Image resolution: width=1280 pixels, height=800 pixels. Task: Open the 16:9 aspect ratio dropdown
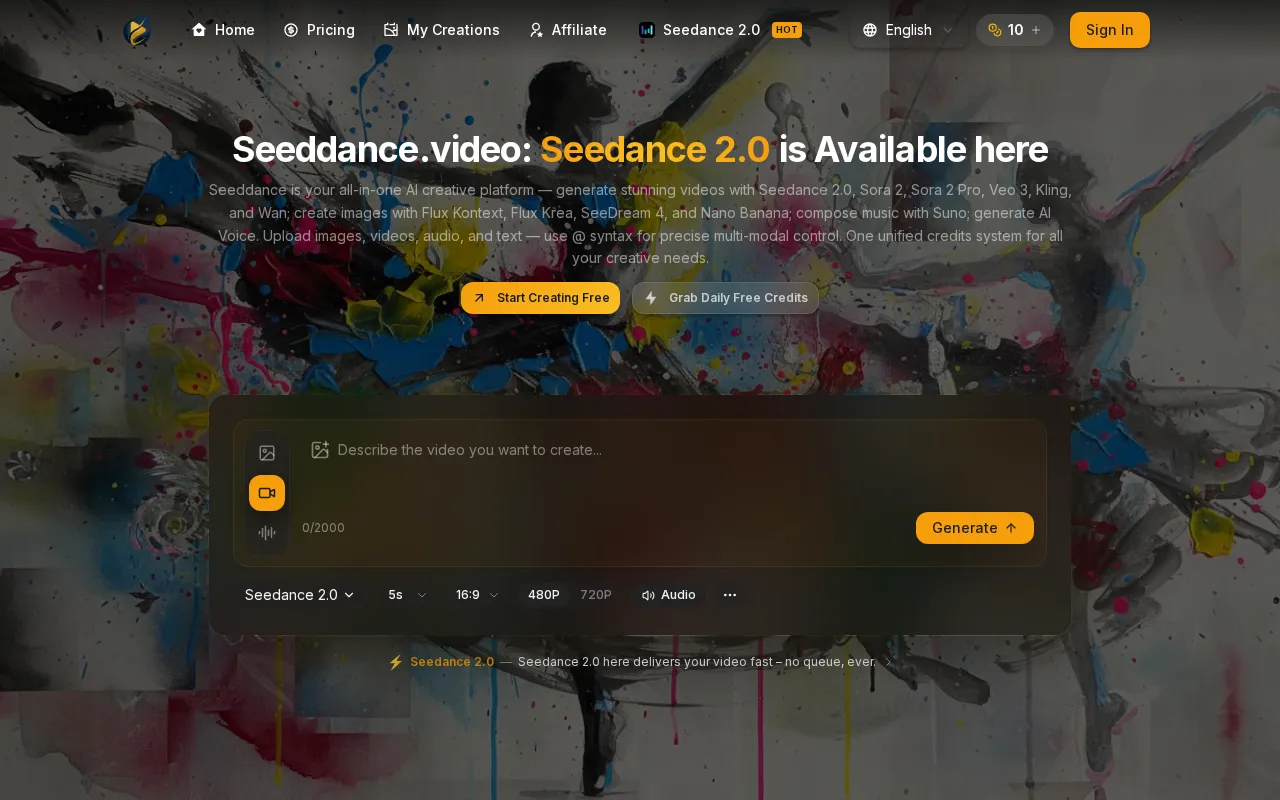[x=477, y=595]
